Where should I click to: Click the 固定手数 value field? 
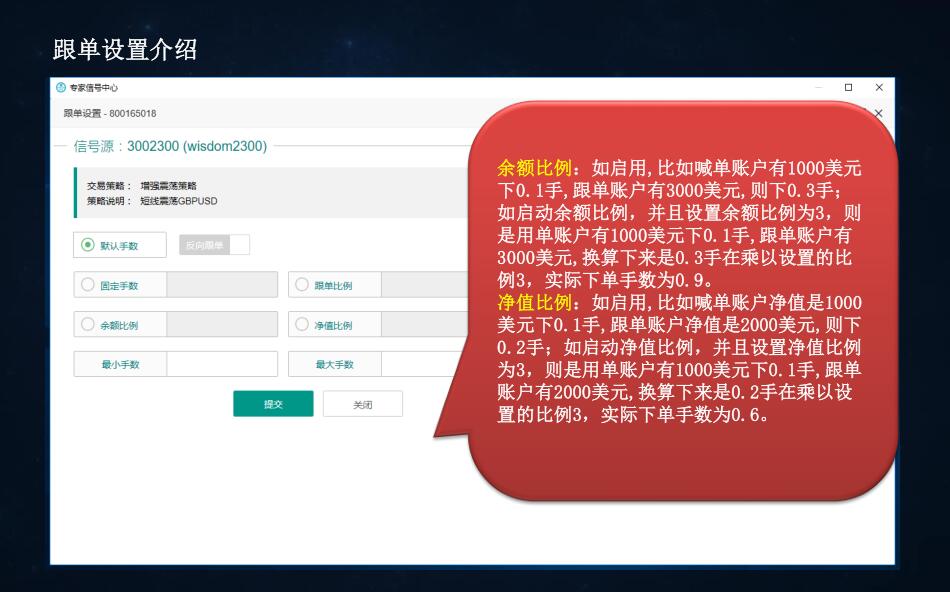click(x=222, y=285)
